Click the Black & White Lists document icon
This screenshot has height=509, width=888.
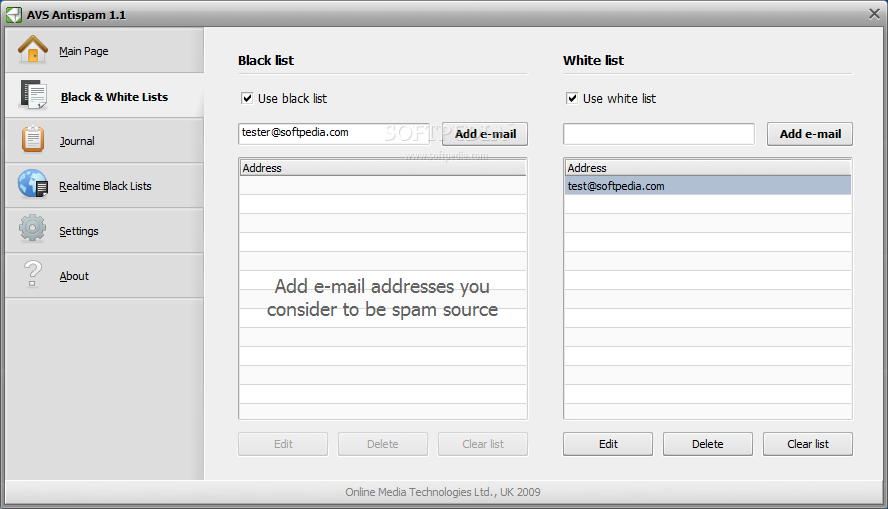33,95
